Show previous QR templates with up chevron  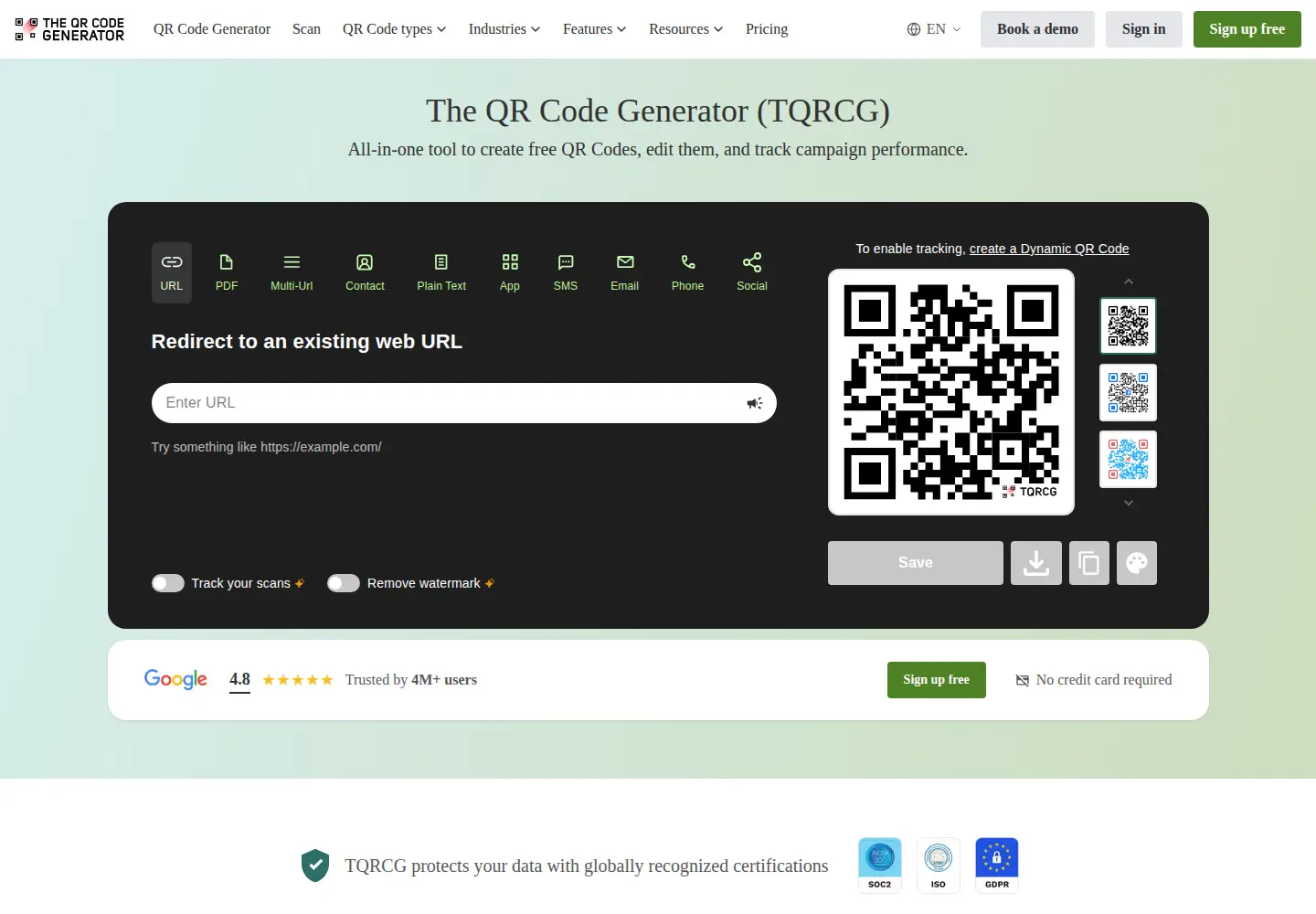[1129, 282]
